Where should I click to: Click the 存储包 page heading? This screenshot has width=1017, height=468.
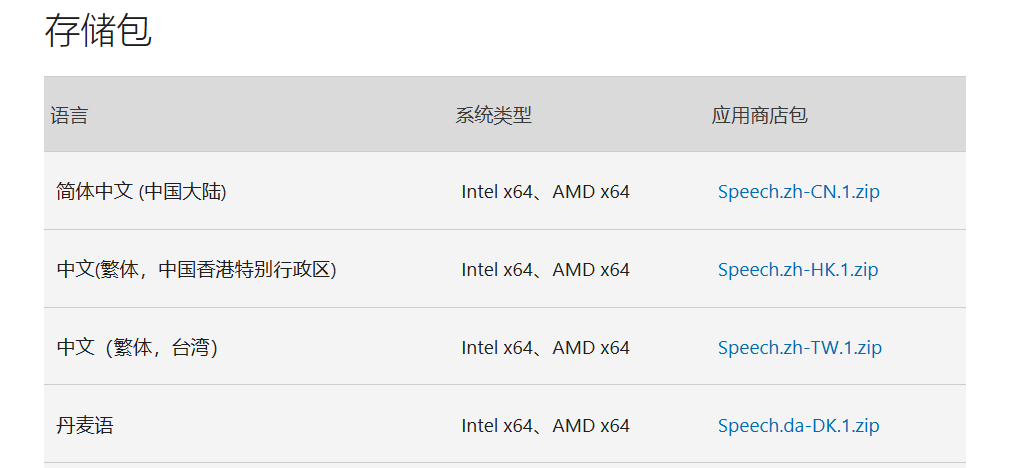pyautogui.click(x=98, y=31)
